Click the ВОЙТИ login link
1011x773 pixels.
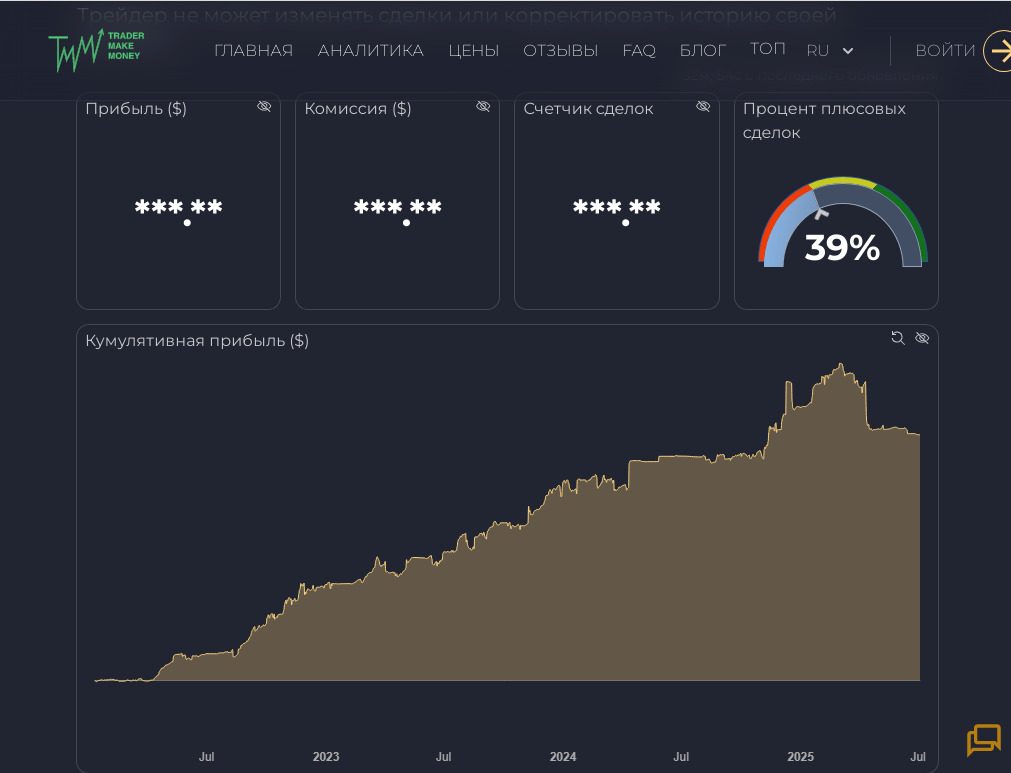[945, 50]
